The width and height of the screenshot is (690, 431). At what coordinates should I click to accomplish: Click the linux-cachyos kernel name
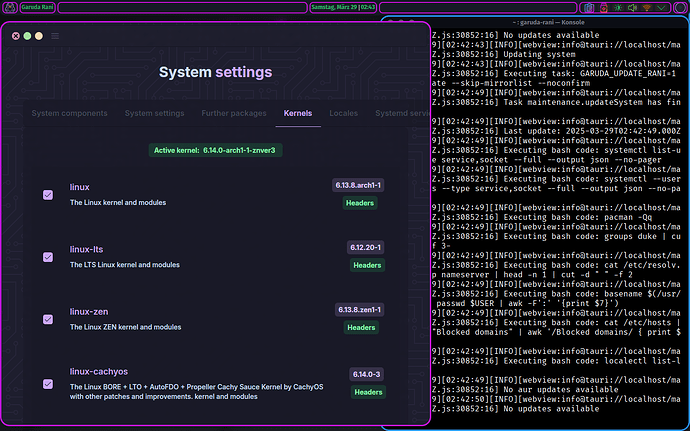click(x=99, y=372)
